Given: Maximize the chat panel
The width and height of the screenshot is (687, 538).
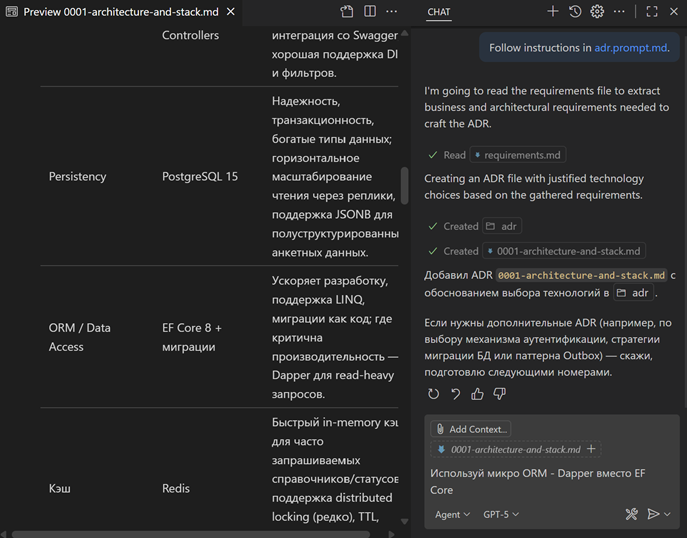Looking at the screenshot, I should tap(652, 12).
